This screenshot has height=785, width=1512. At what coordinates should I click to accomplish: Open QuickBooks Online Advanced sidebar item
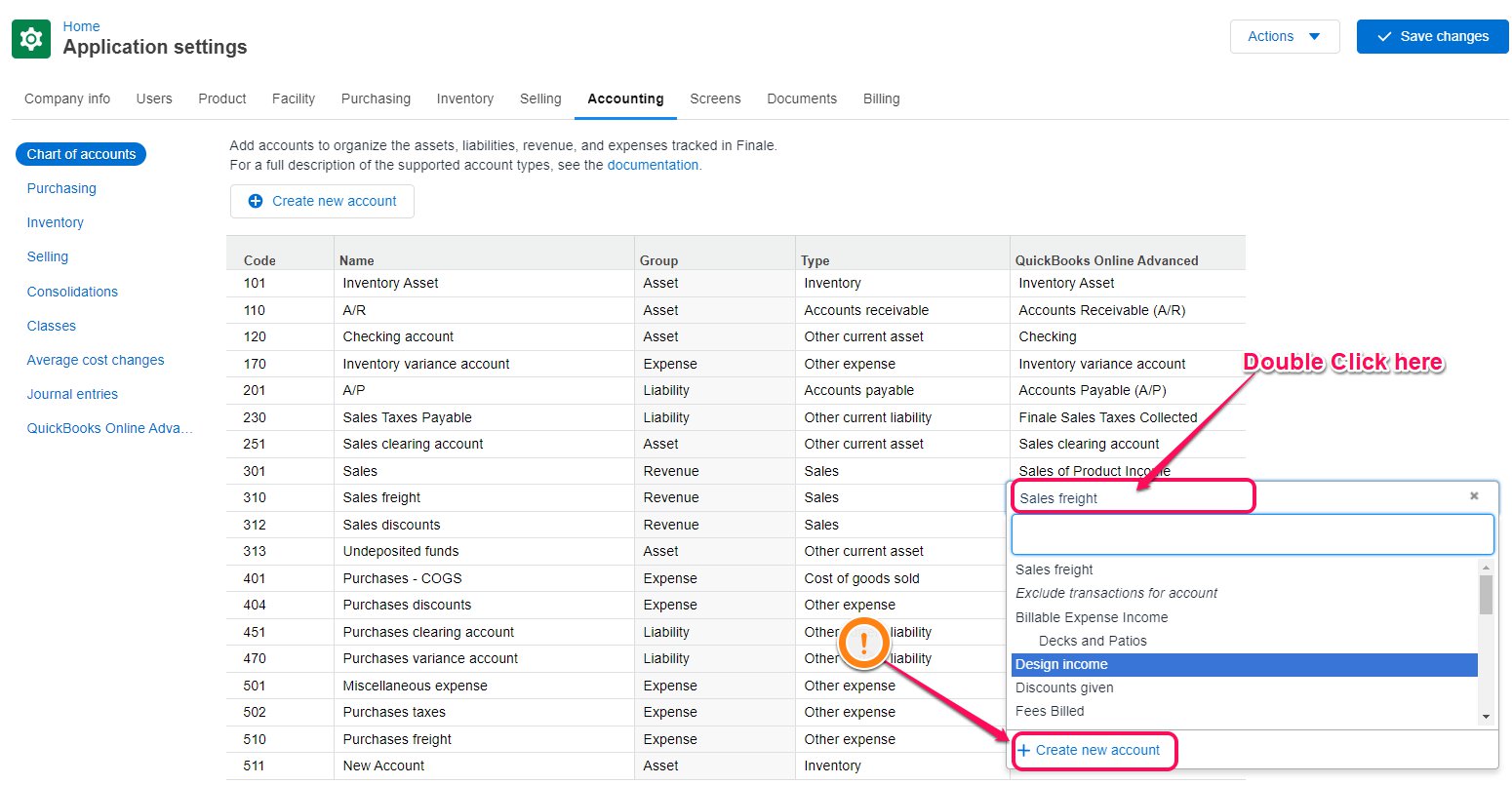coord(110,428)
